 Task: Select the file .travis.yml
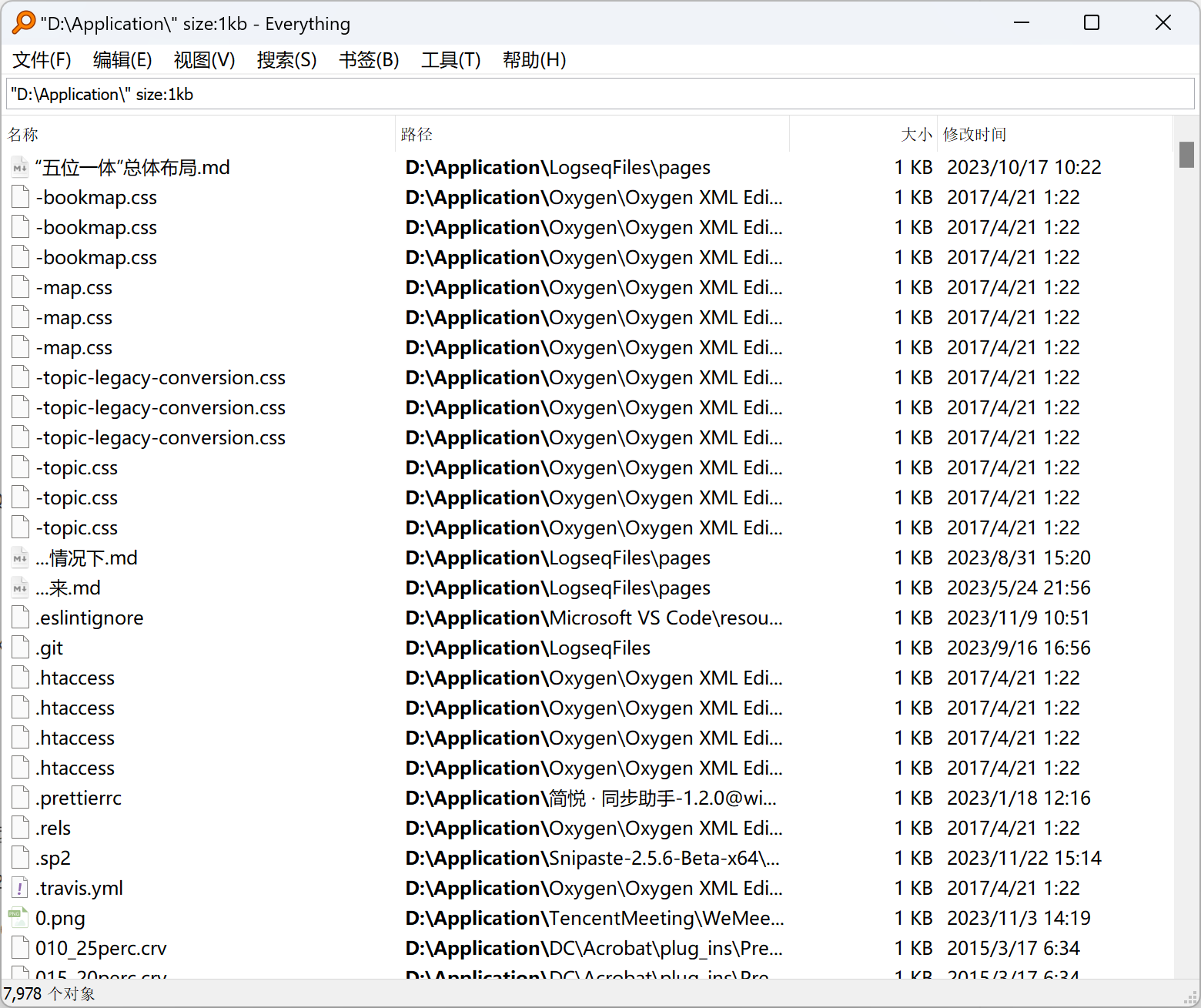tap(79, 889)
